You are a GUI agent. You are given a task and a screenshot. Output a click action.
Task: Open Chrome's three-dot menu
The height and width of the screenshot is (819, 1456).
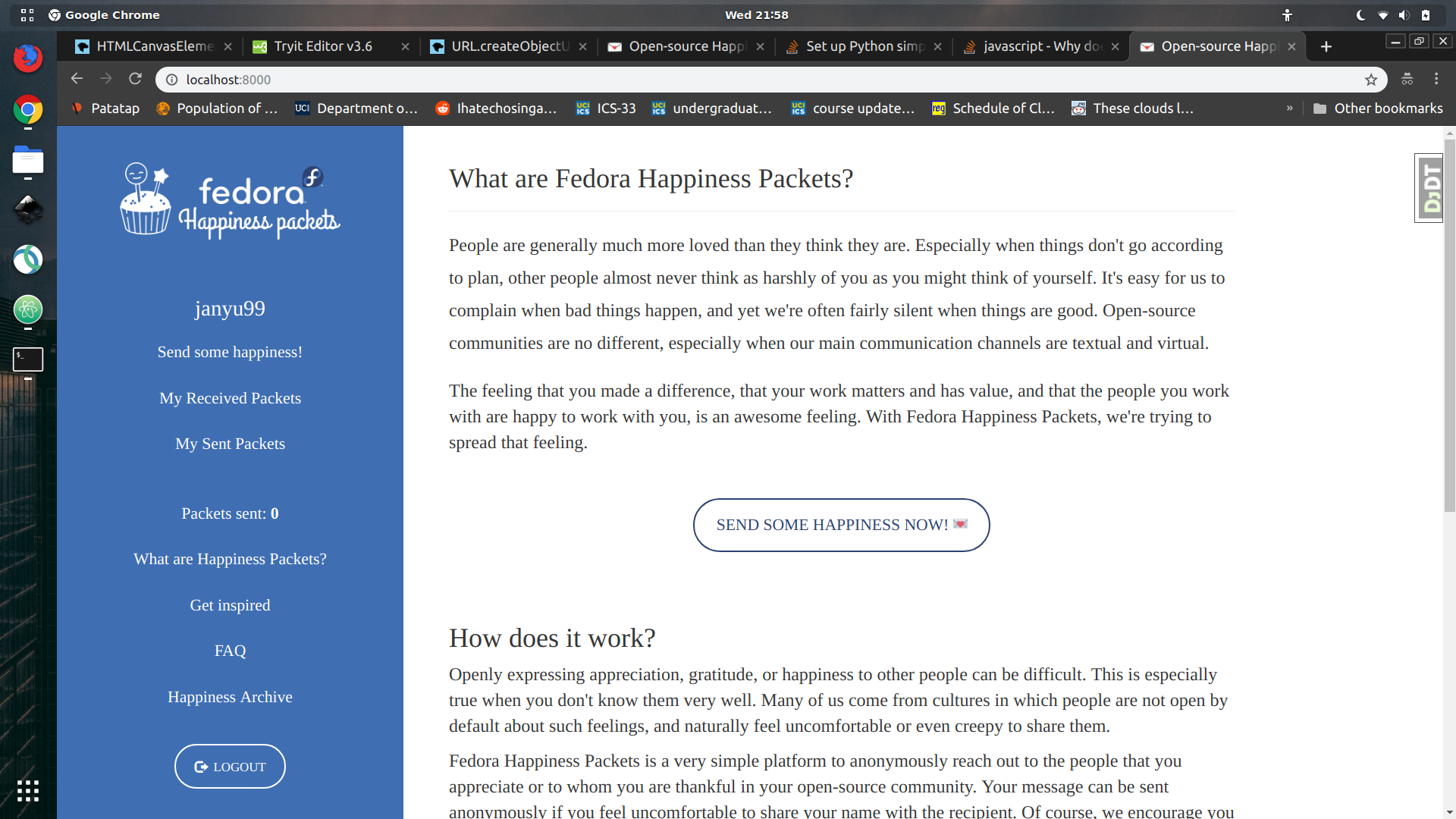(x=1436, y=79)
